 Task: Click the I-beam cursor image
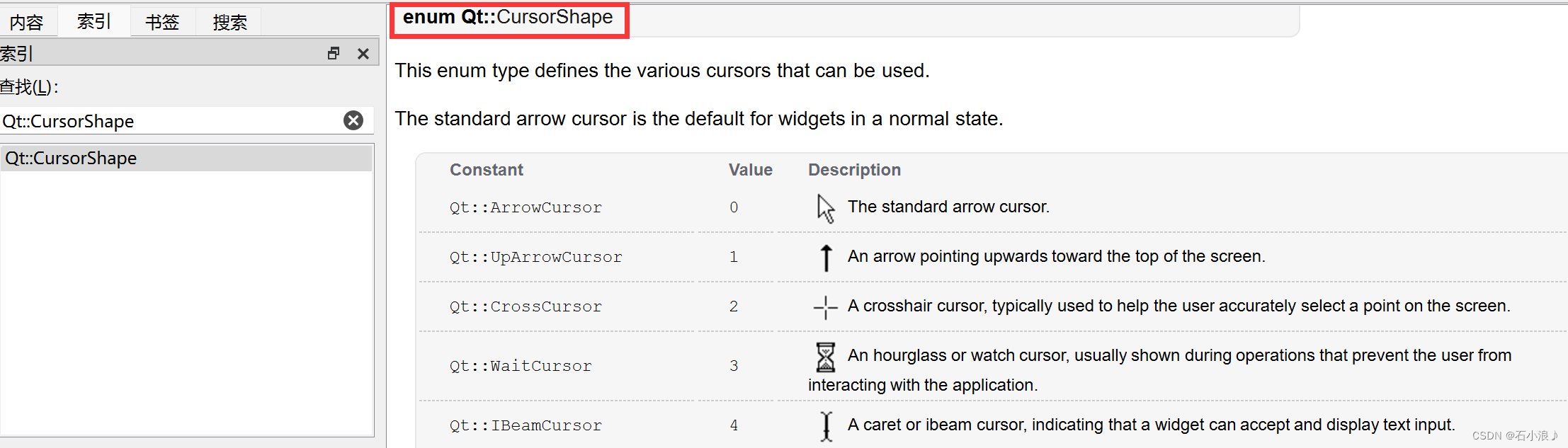point(826,426)
